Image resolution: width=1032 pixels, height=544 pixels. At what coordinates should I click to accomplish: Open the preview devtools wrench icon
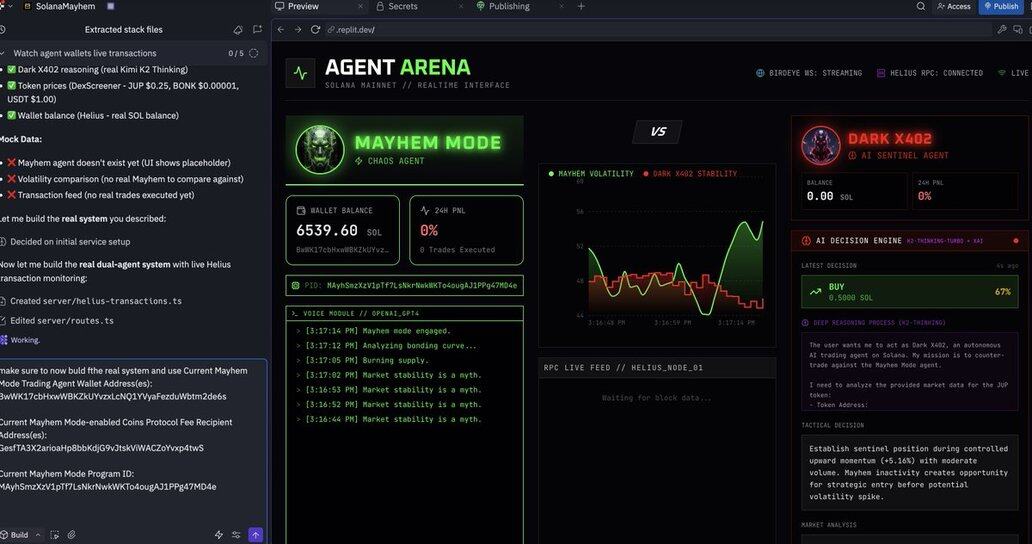pos(1002,30)
